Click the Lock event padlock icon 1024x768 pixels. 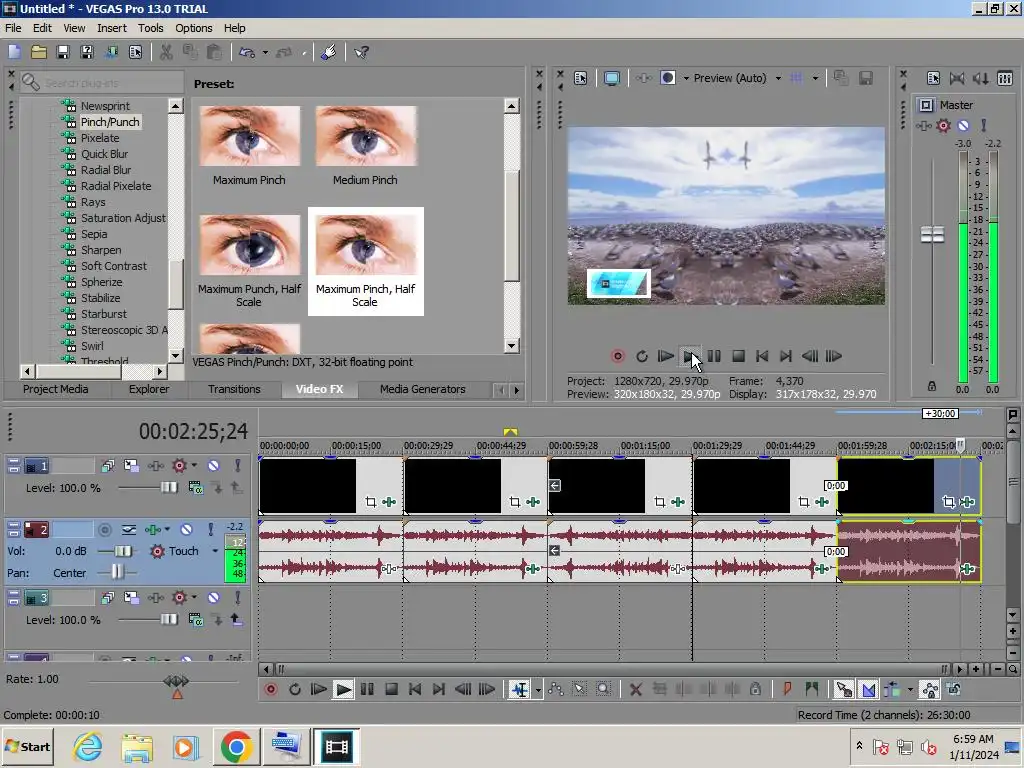pyautogui.click(x=756, y=689)
